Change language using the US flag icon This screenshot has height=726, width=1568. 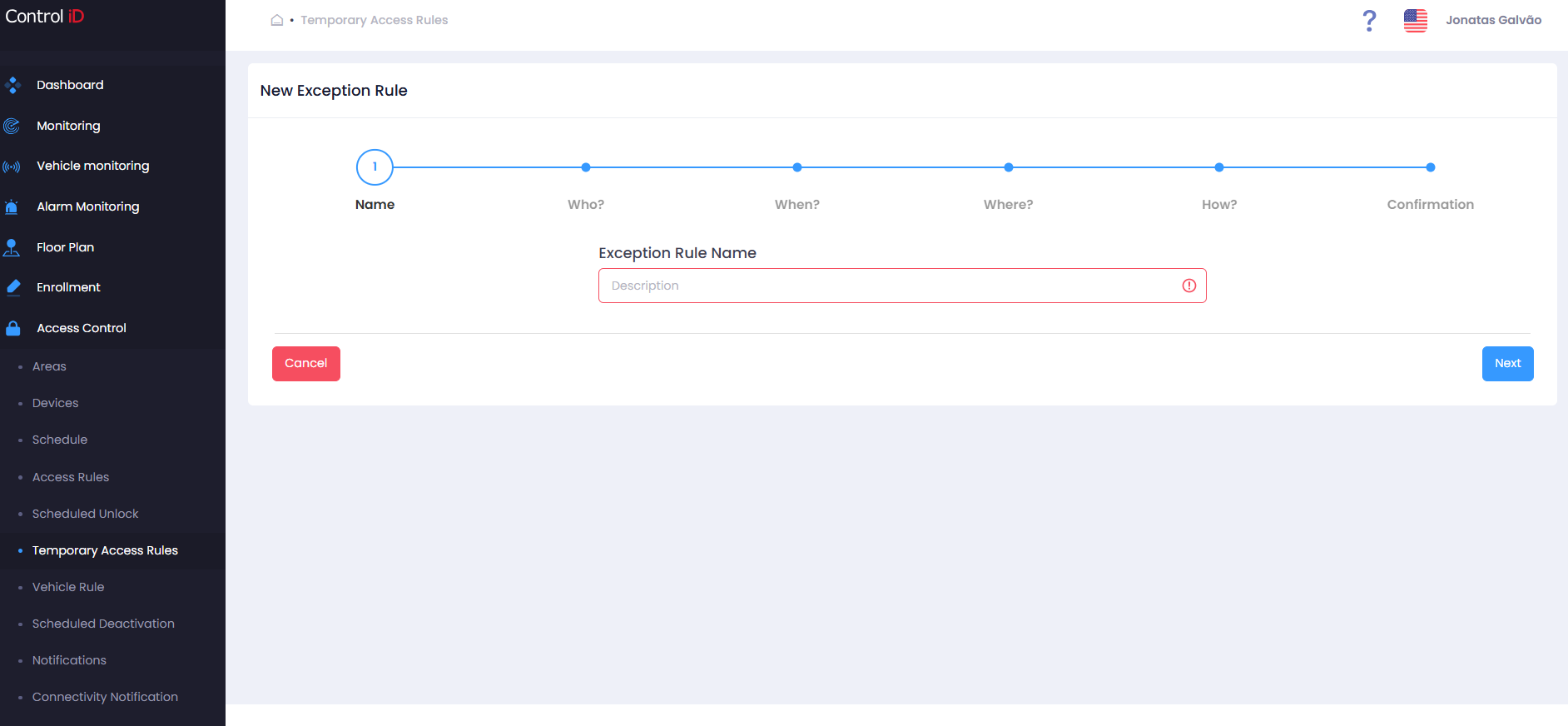point(1415,20)
